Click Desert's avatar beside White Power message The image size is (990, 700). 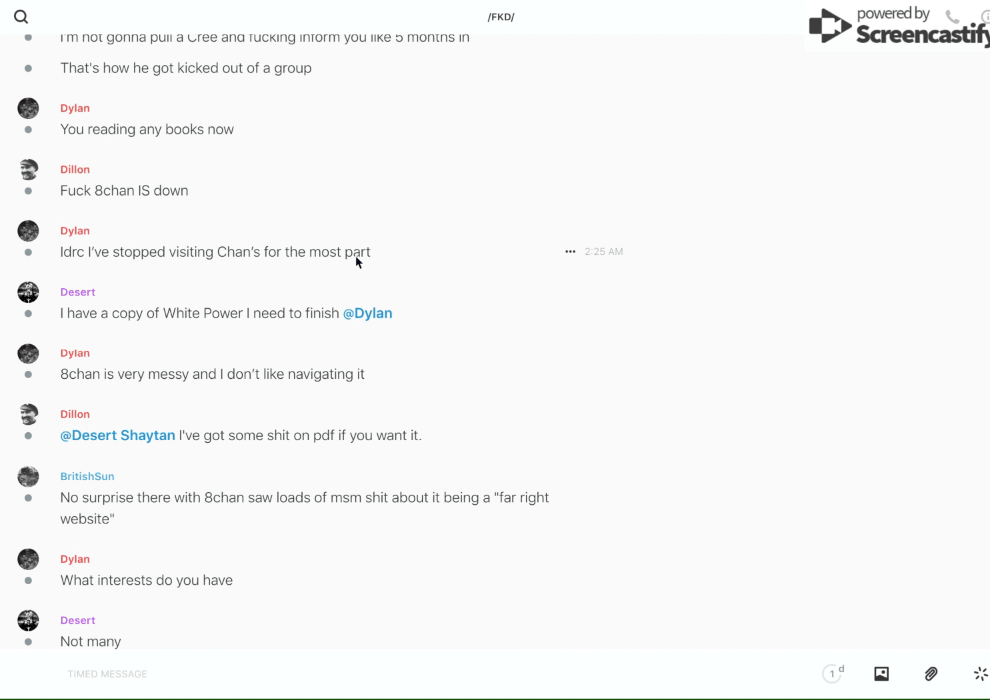pyautogui.click(x=28, y=292)
